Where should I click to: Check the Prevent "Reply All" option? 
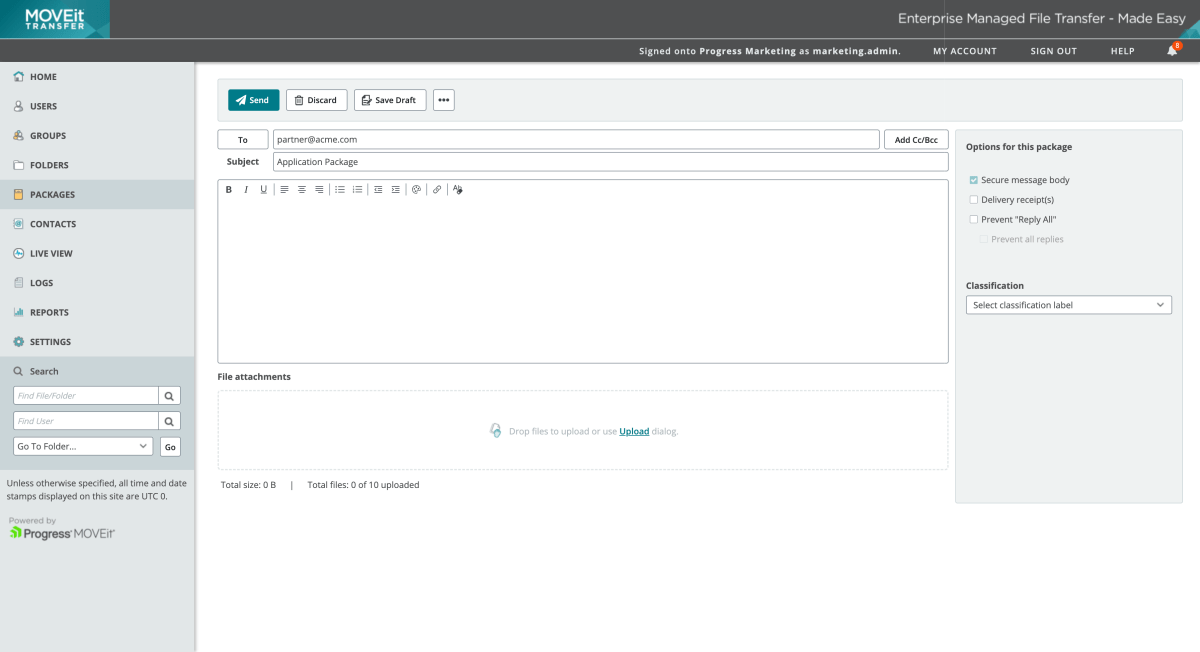(973, 219)
